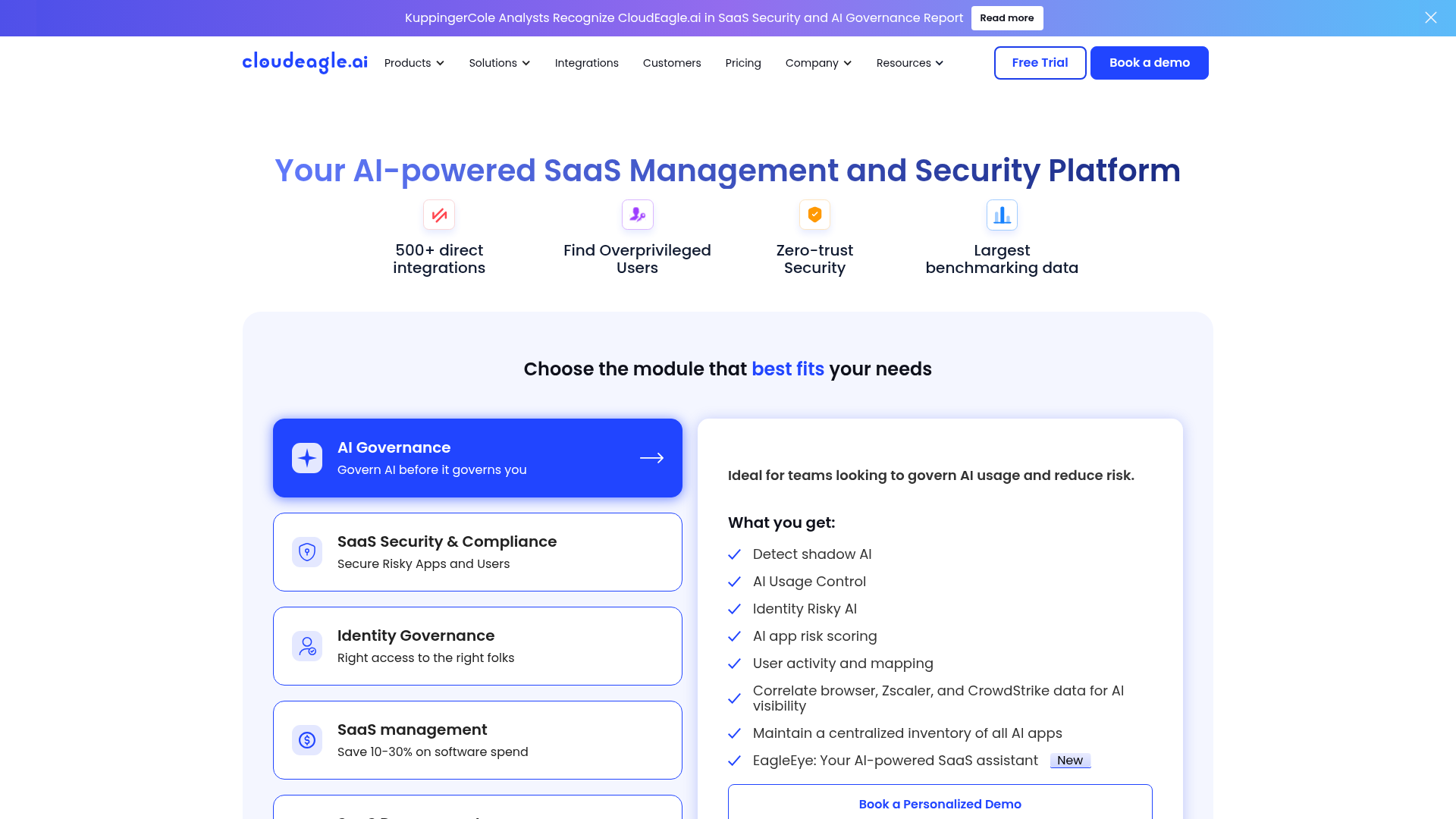Click the Find Overprivileged Users icon
The image size is (1456, 819).
click(637, 215)
